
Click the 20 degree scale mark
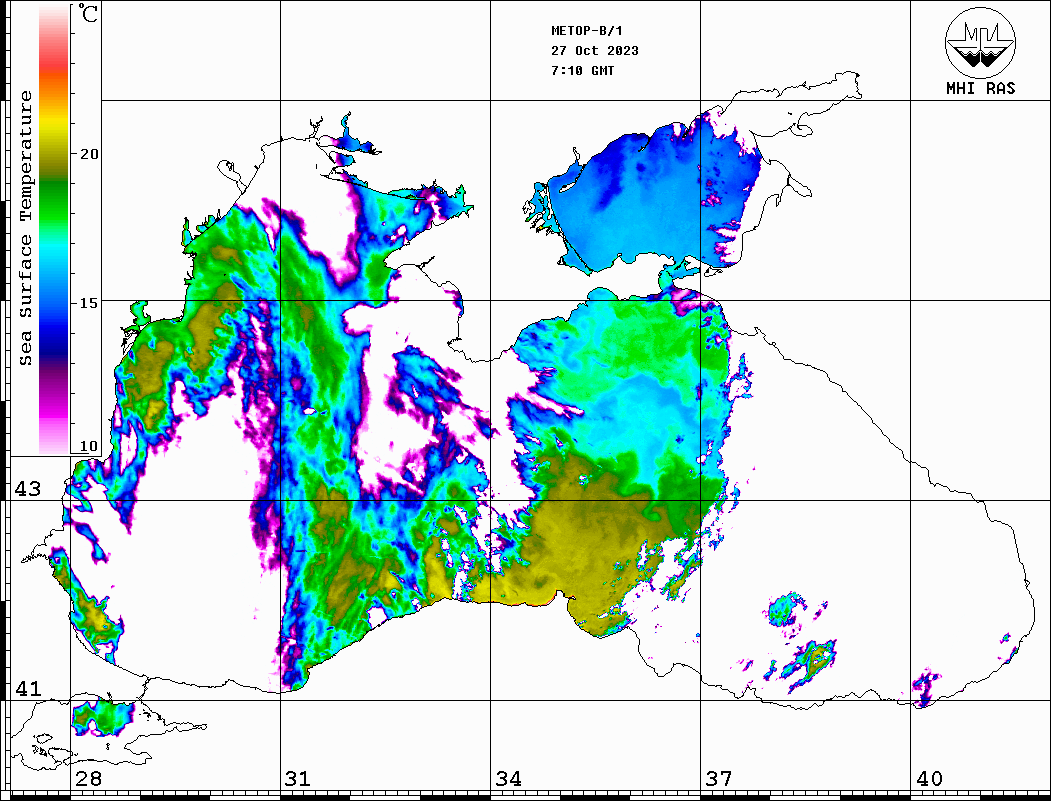(x=88, y=154)
